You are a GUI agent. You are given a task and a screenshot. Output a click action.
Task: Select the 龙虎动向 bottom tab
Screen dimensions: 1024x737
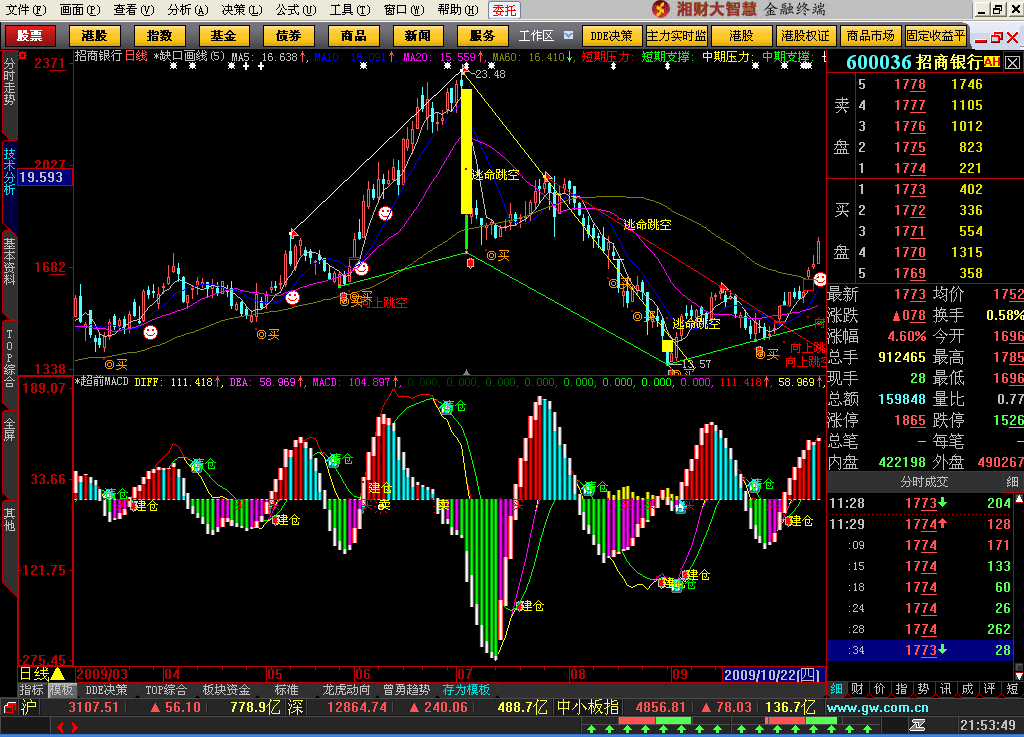coord(346,690)
